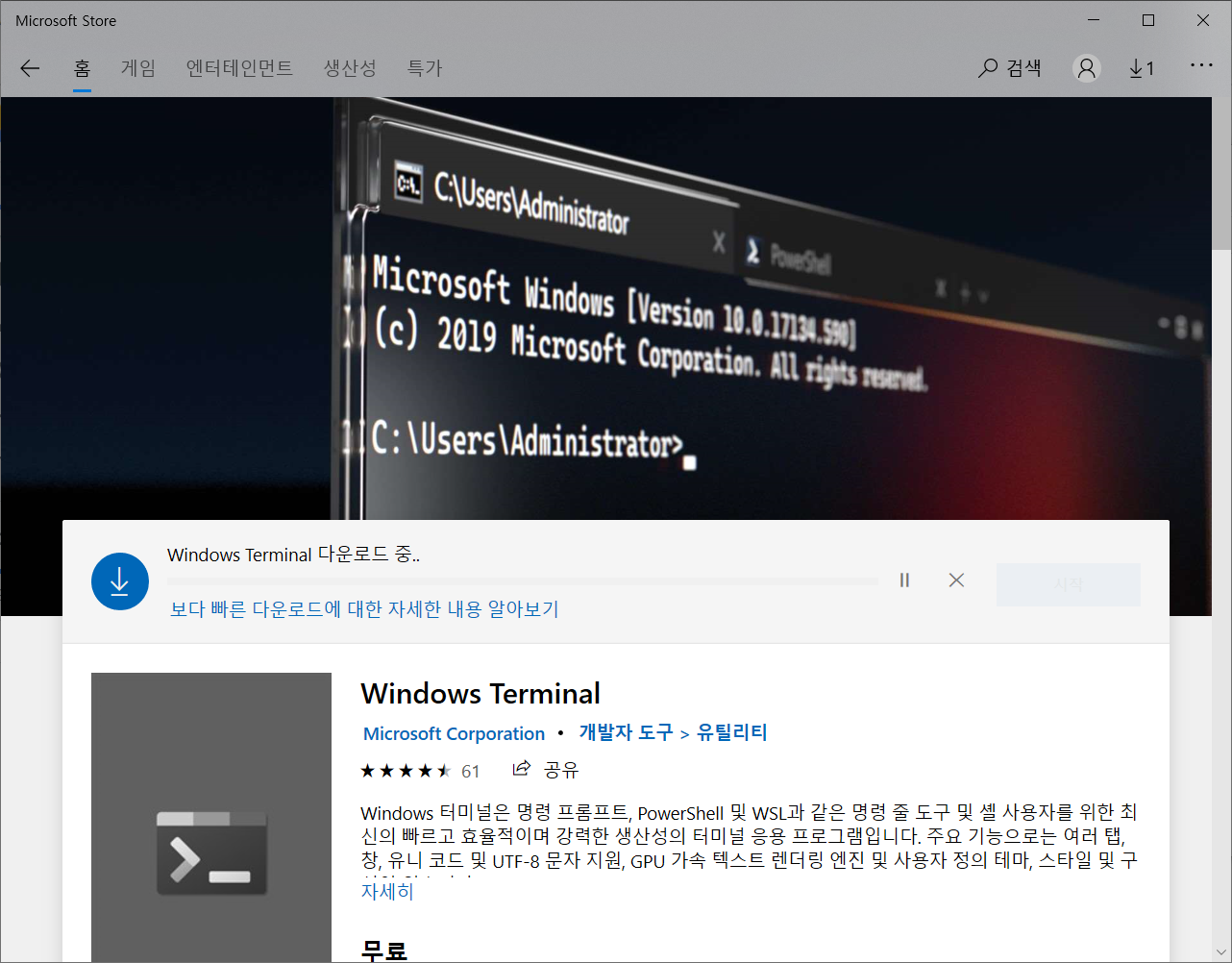Image resolution: width=1232 pixels, height=963 pixels.
Task: Click the blue download arrow icon
Action: click(x=120, y=580)
